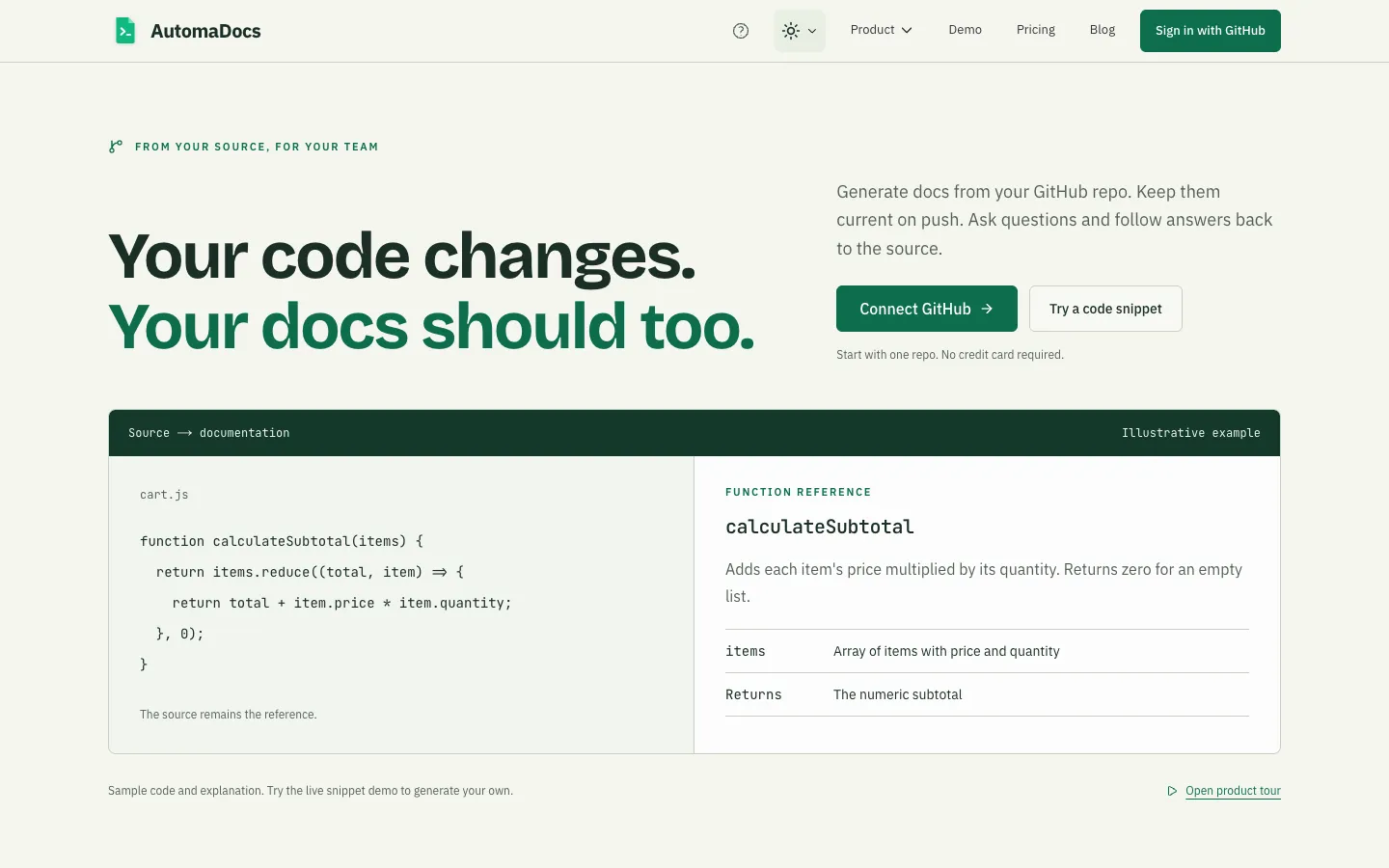This screenshot has width=1389, height=868.
Task: Click the Illustrative example label
Action: point(1190,433)
